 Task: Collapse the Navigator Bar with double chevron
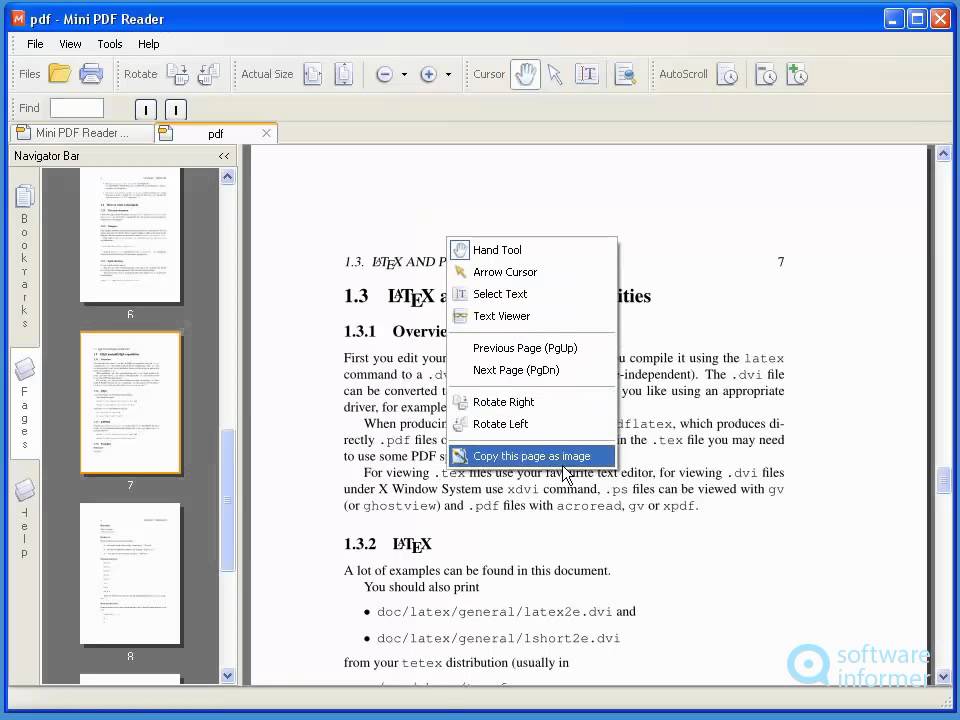tap(224, 156)
